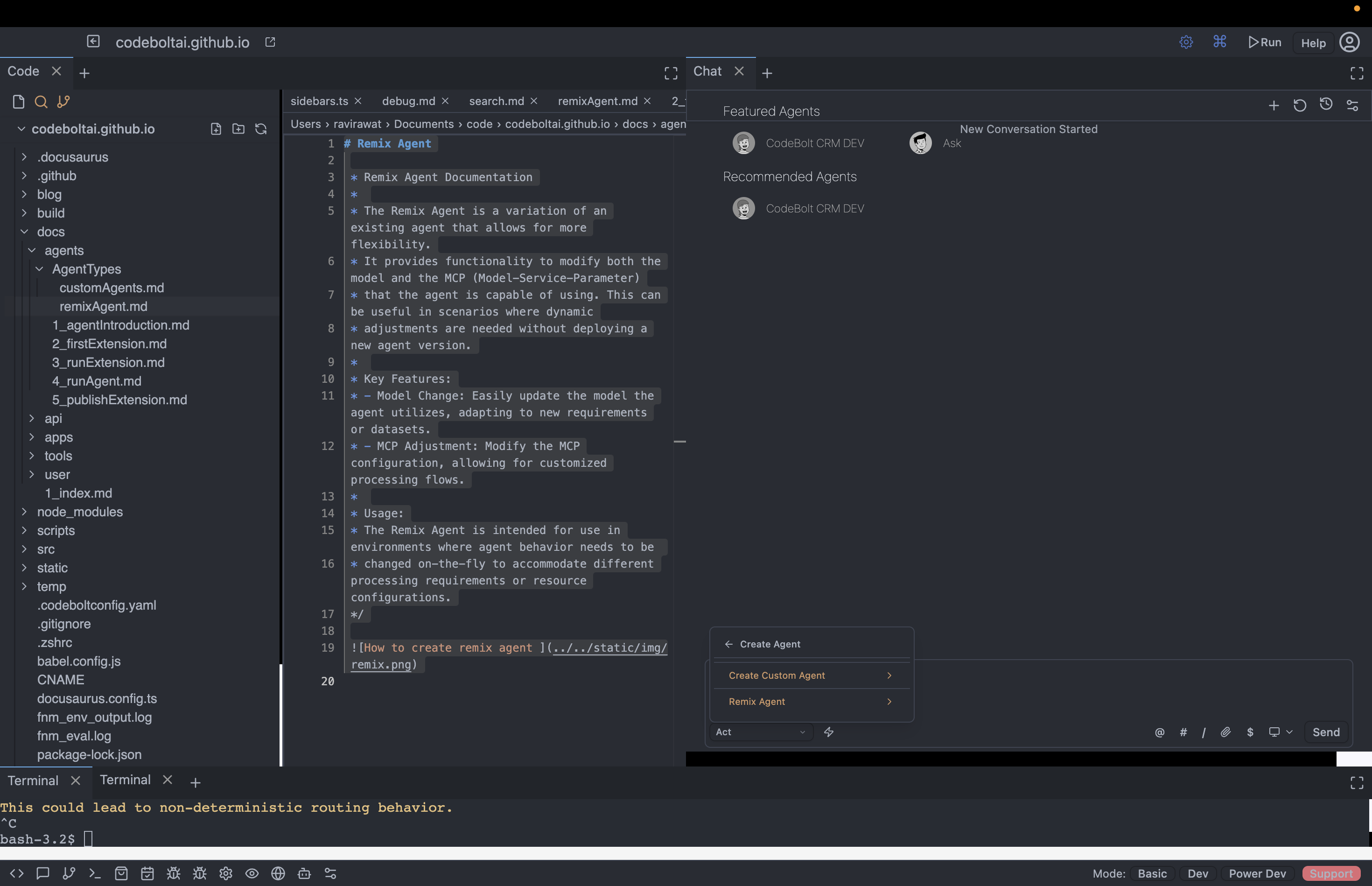Switch mode to Dev
This screenshot has width=1372, height=886.
1198,873
